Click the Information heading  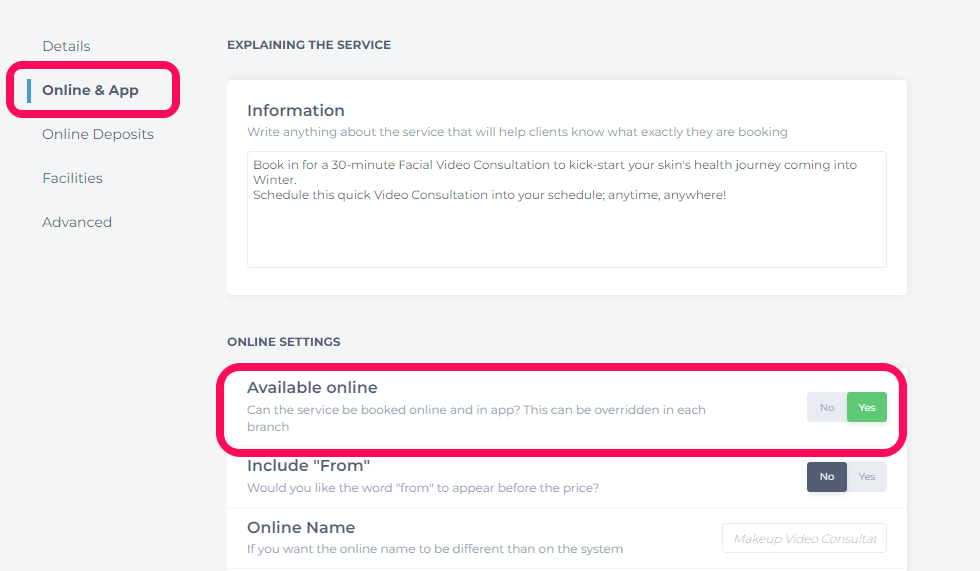tap(296, 111)
